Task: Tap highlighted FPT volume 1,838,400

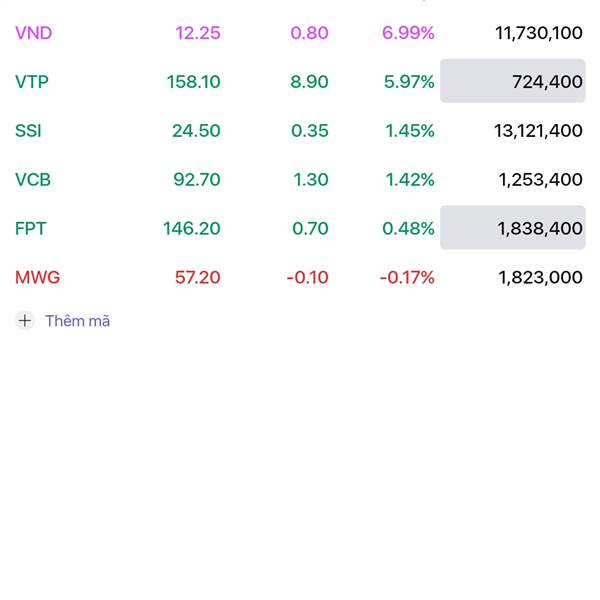Action: click(512, 228)
